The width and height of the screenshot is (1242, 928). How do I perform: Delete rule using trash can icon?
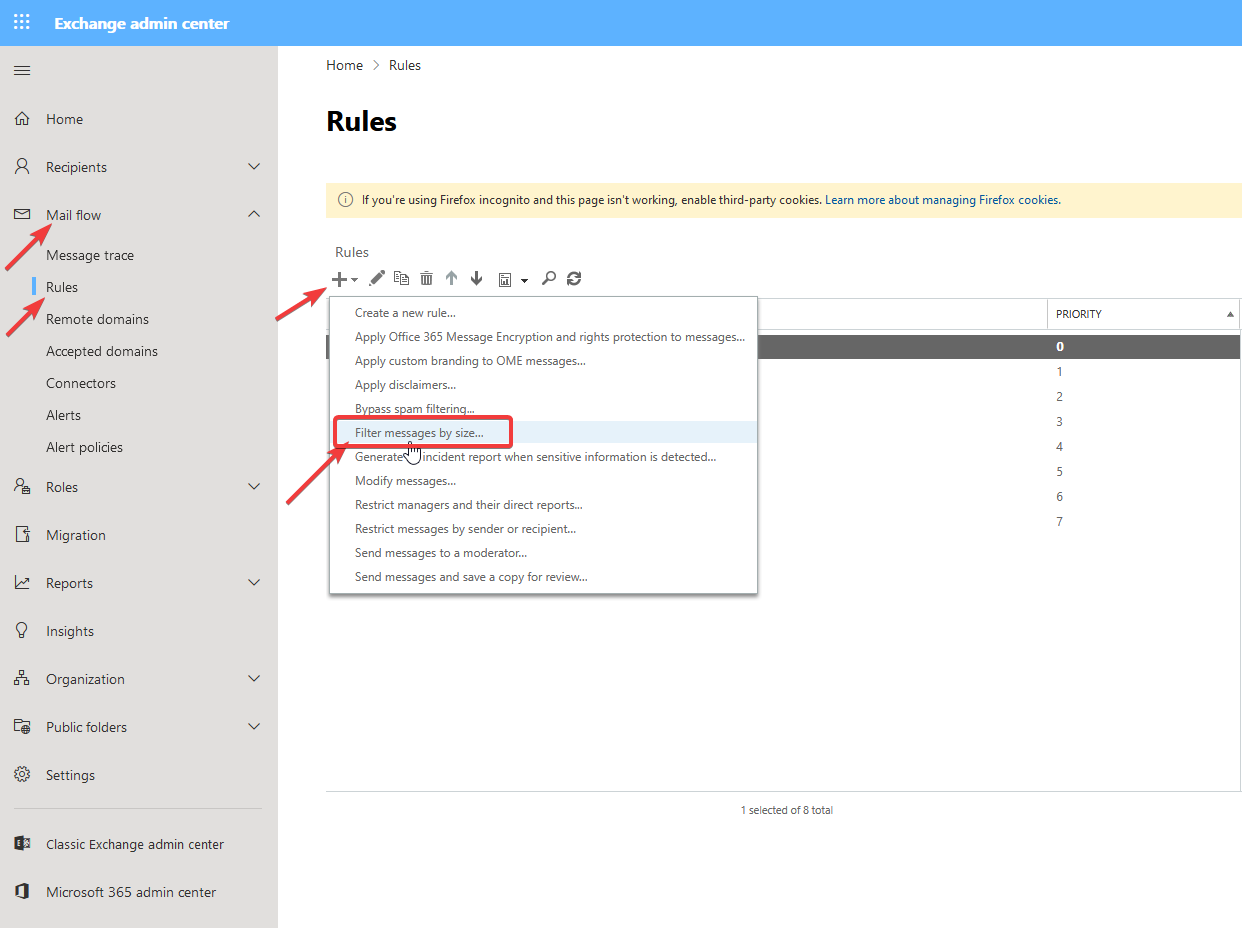(x=427, y=279)
